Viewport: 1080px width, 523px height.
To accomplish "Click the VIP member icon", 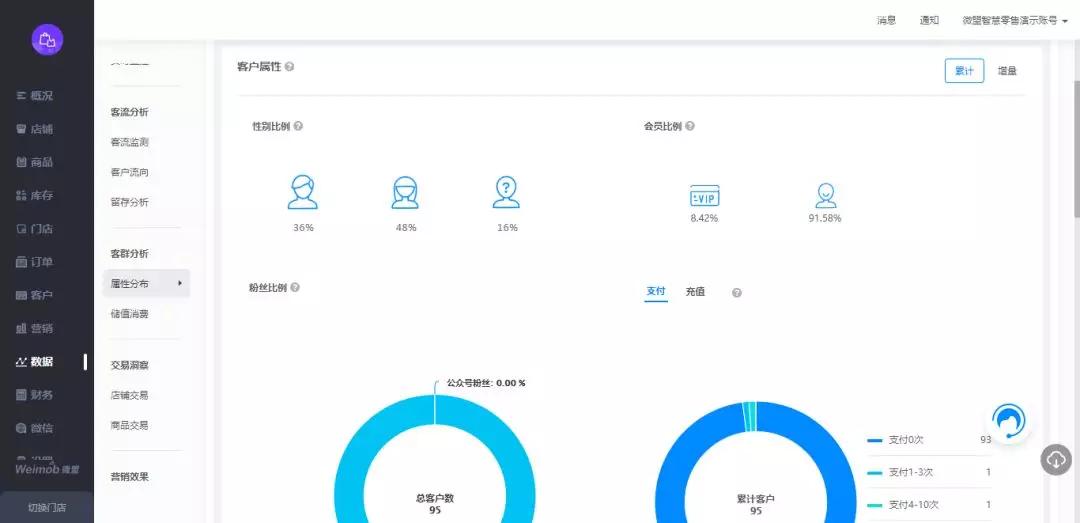I will pos(704,196).
